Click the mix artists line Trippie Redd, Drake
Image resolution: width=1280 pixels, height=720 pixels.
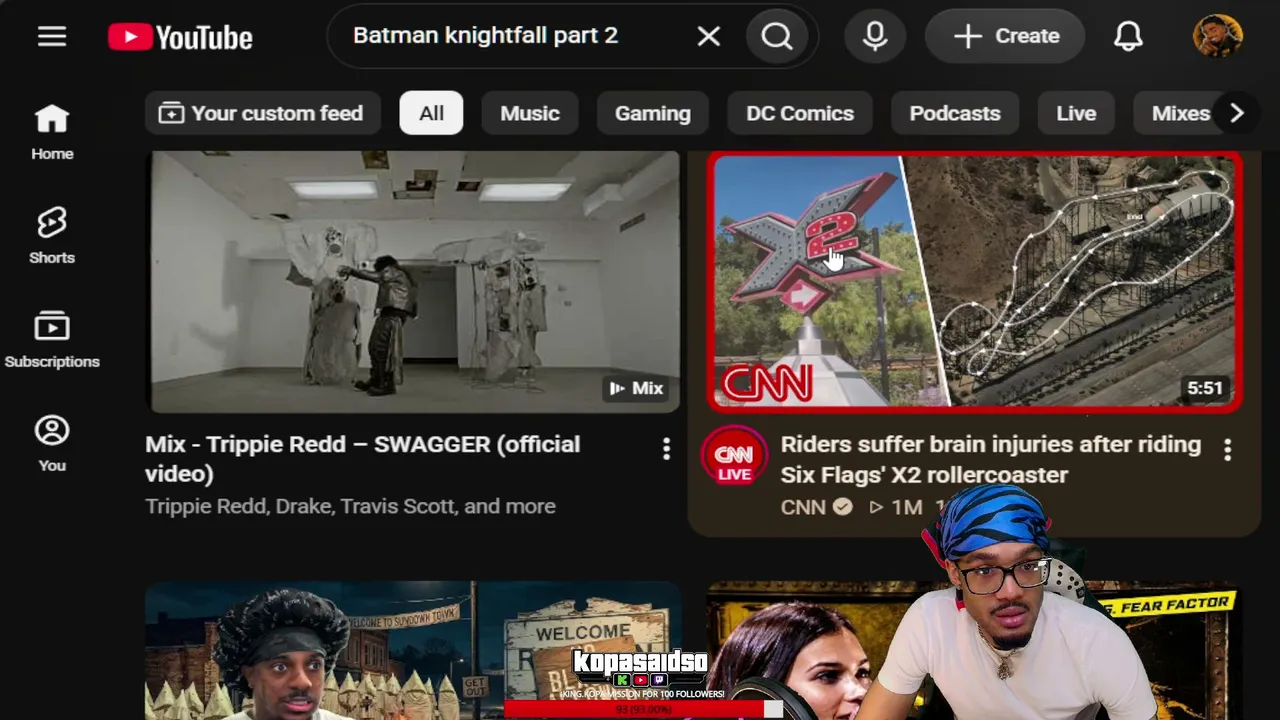(350, 506)
